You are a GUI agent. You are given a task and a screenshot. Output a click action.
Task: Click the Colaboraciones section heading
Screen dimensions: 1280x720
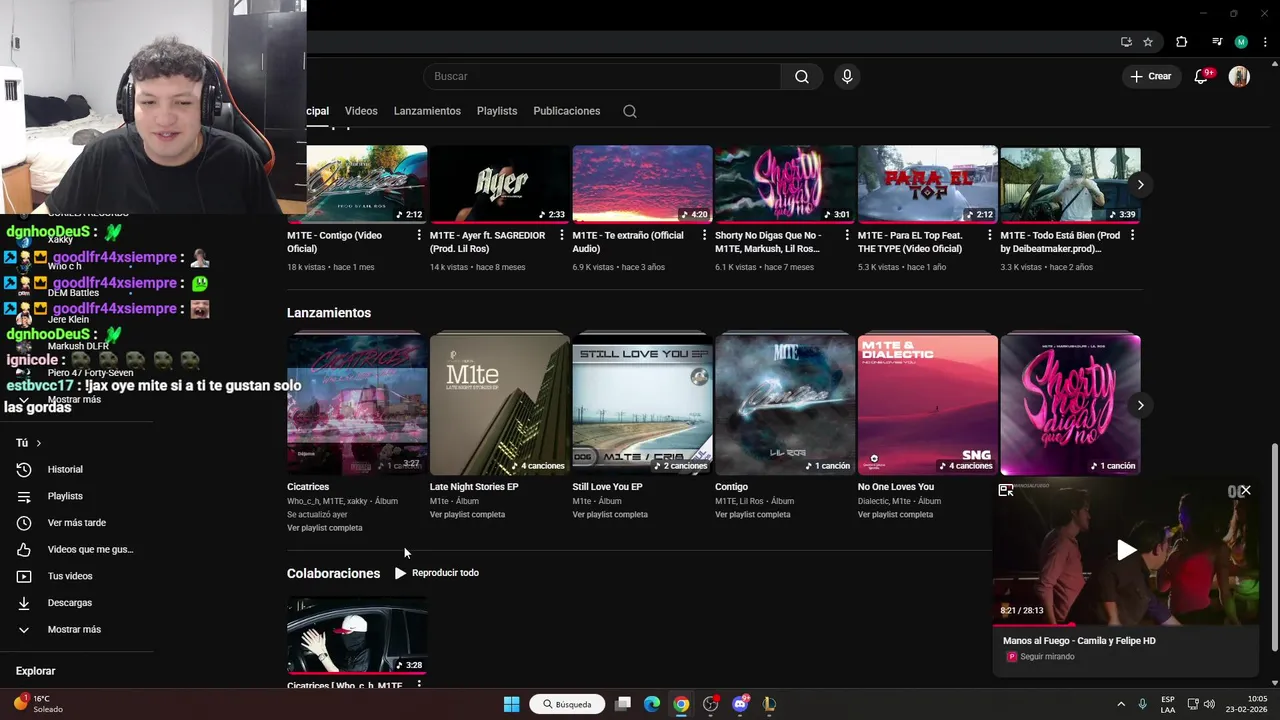point(333,574)
